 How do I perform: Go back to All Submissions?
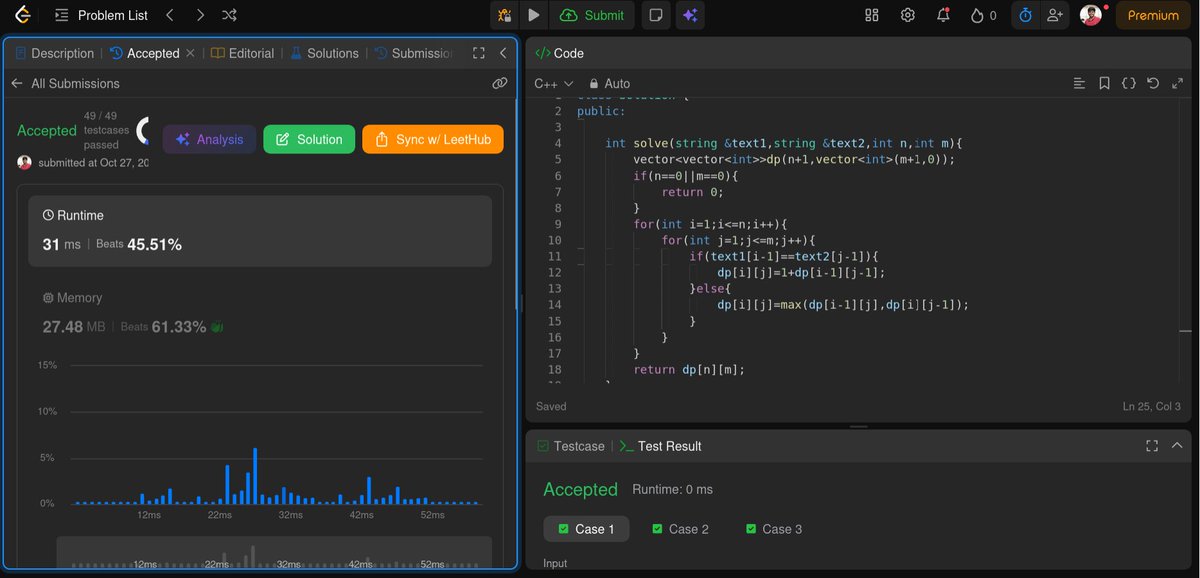coord(65,84)
